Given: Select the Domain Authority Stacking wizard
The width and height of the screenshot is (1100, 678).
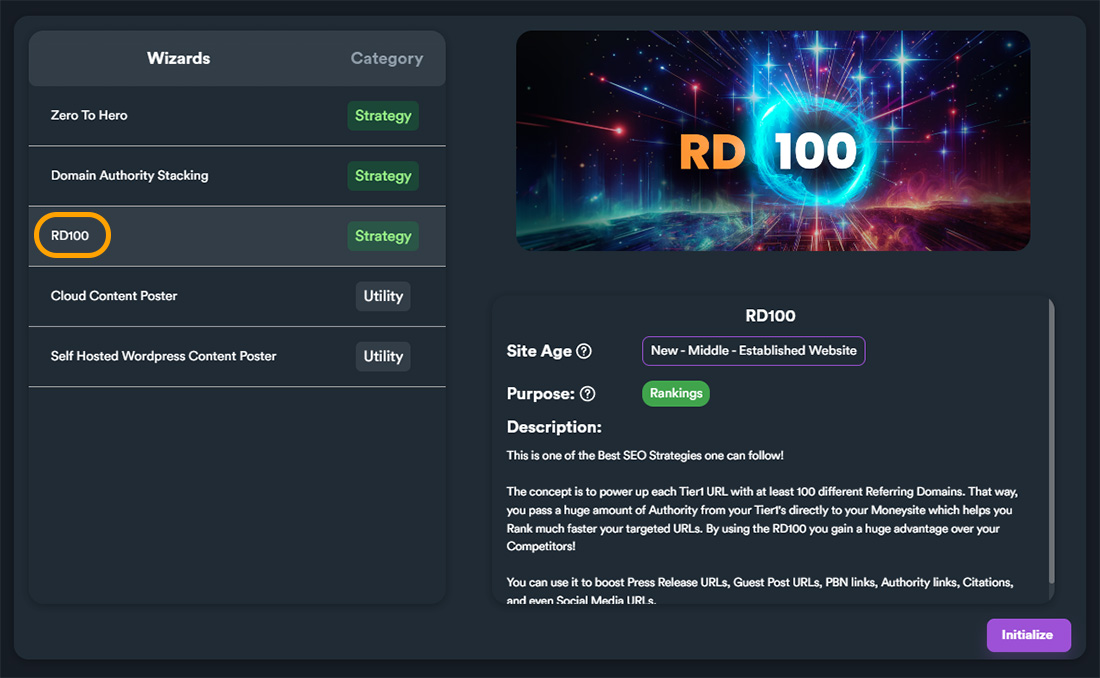Looking at the screenshot, I should (x=237, y=176).
